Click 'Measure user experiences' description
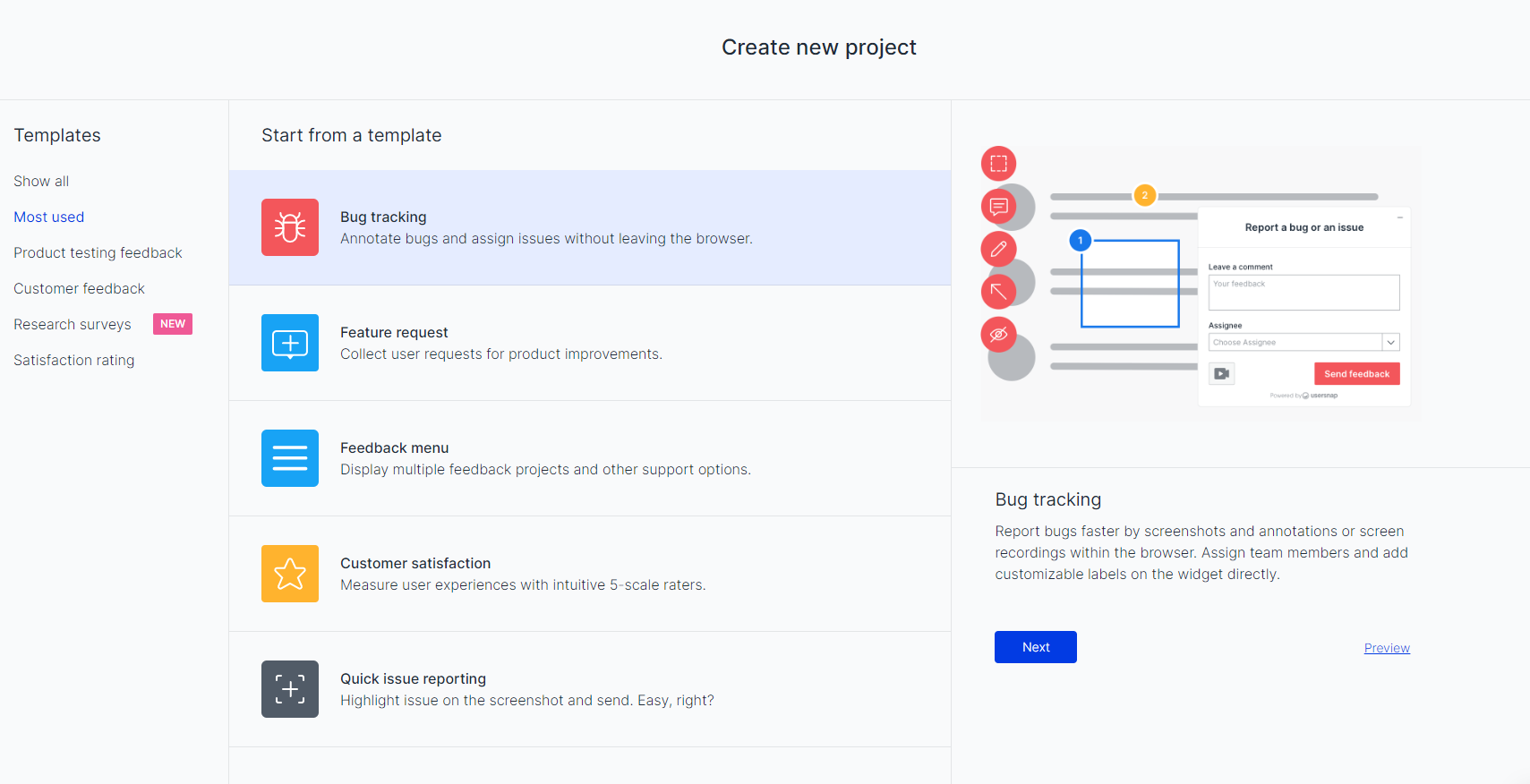The width and height of the screenshot is (1530, 784). tap(523, 585)
